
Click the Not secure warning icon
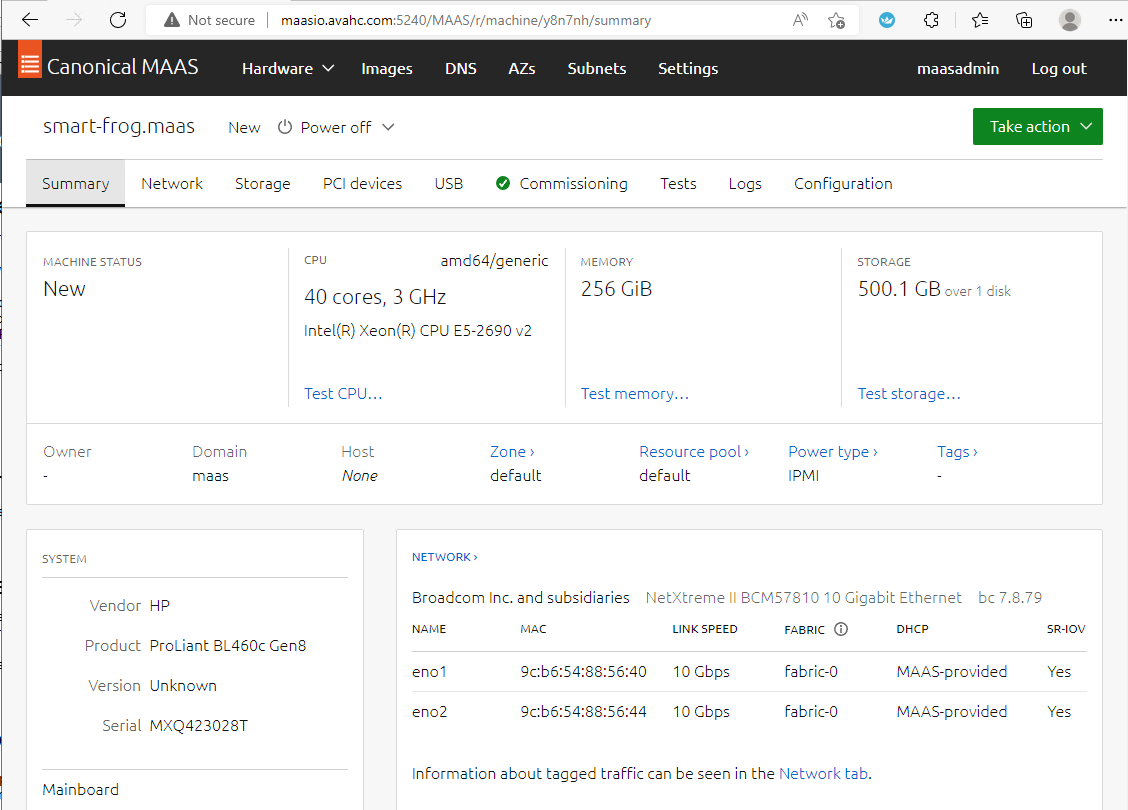click(x=172, y=20)
